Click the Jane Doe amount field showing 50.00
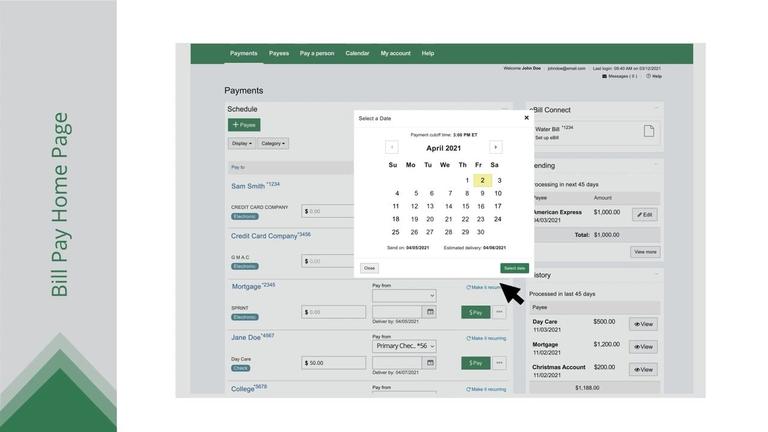This screenshot has height=432, width=768. click(x=334, y=363)
